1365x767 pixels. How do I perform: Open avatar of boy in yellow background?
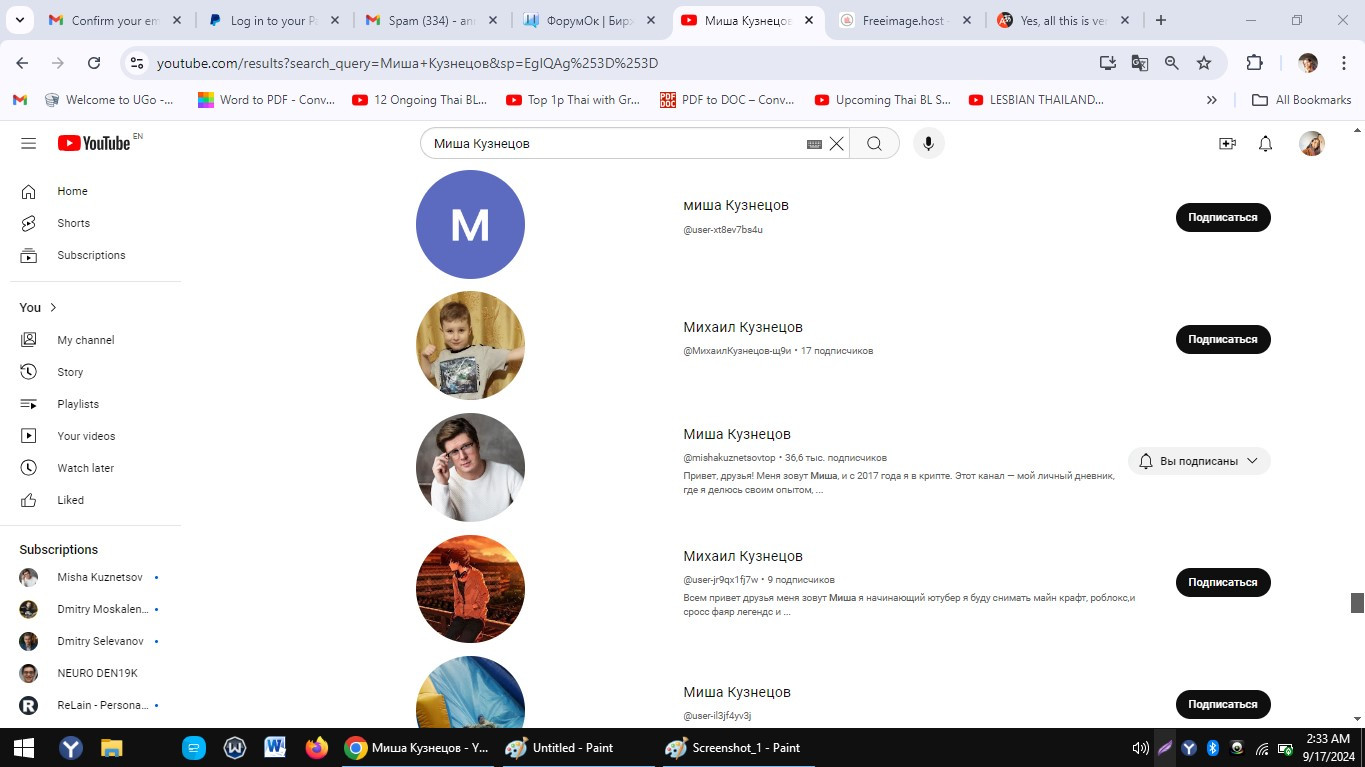pyautogui.click(x=470, y=346)
